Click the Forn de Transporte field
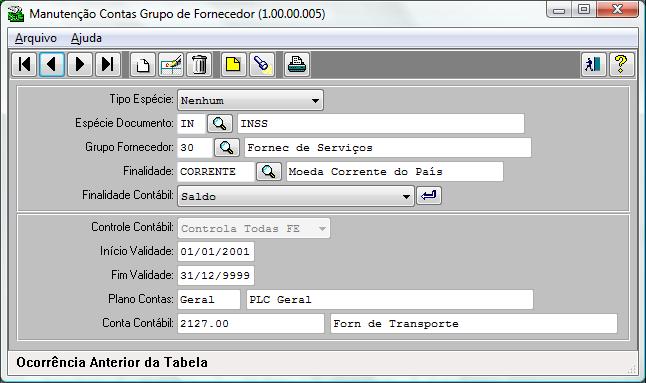 474,323
